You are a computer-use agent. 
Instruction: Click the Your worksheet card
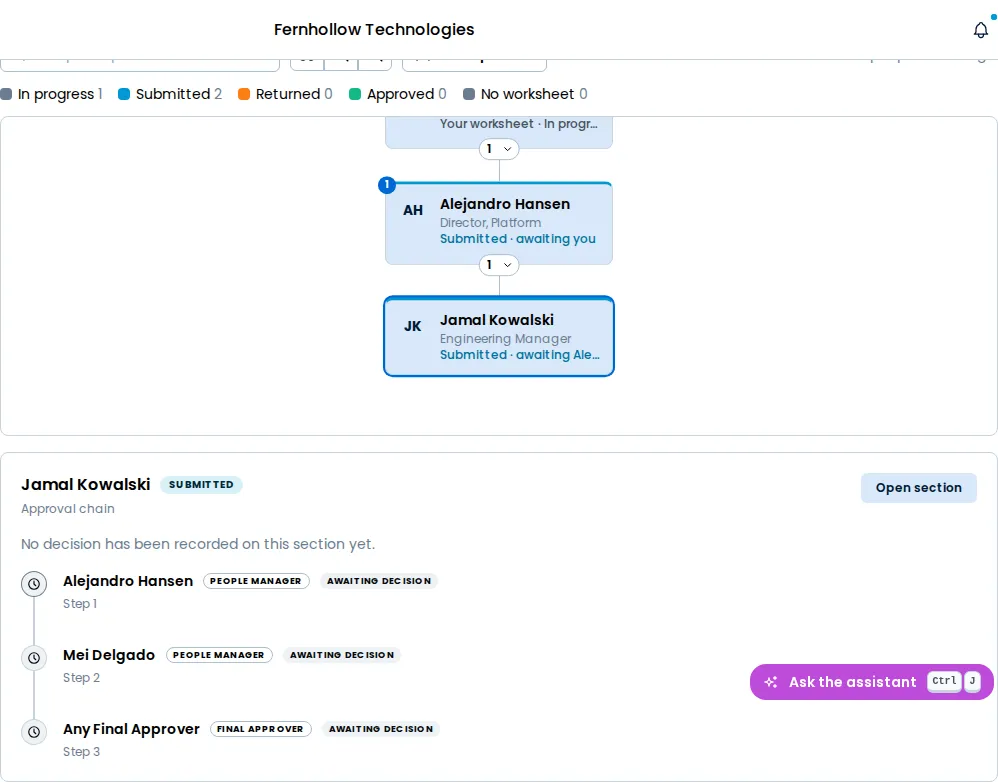pyautogui.click(x=499, y=132)
